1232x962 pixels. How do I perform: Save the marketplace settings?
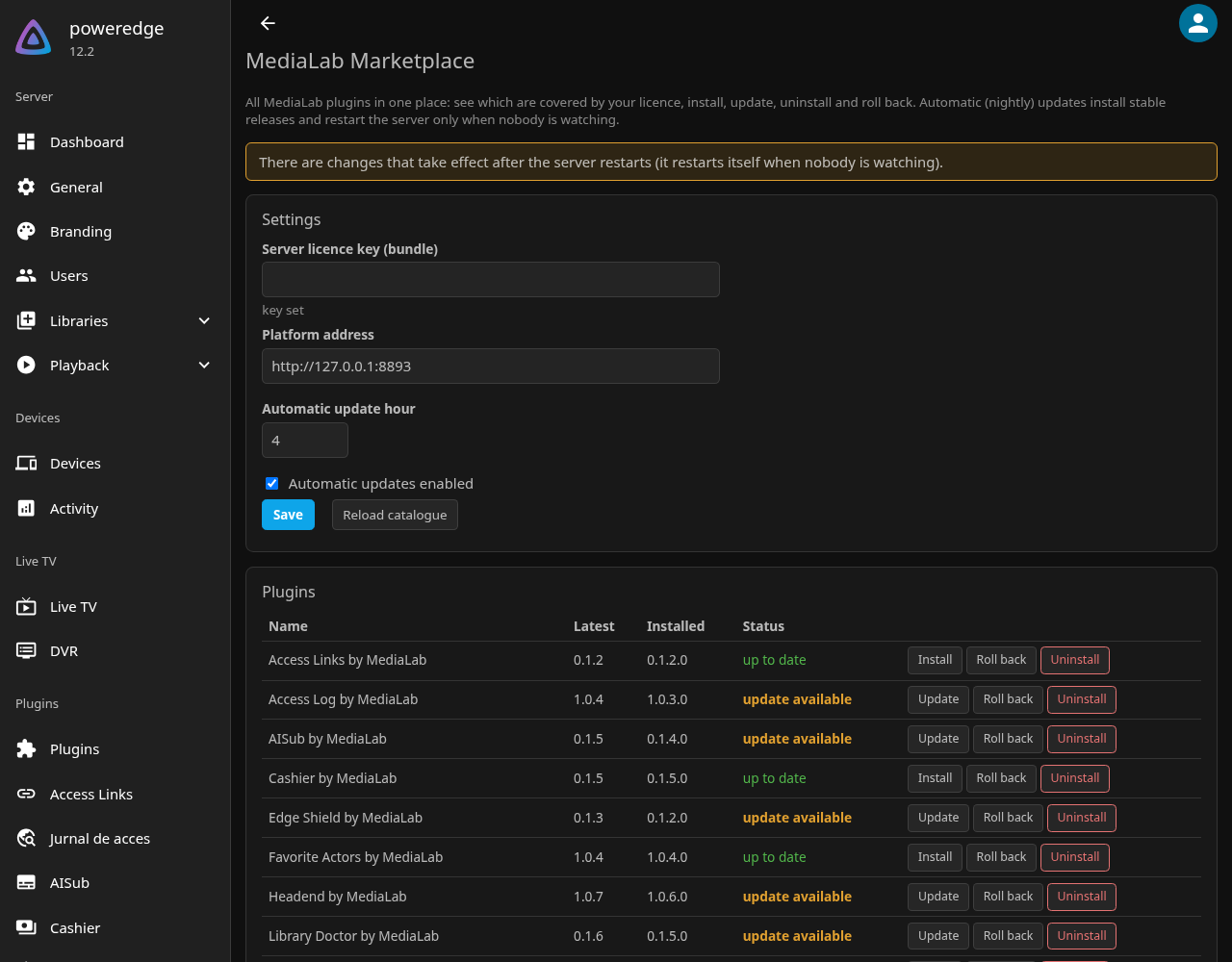288,515
